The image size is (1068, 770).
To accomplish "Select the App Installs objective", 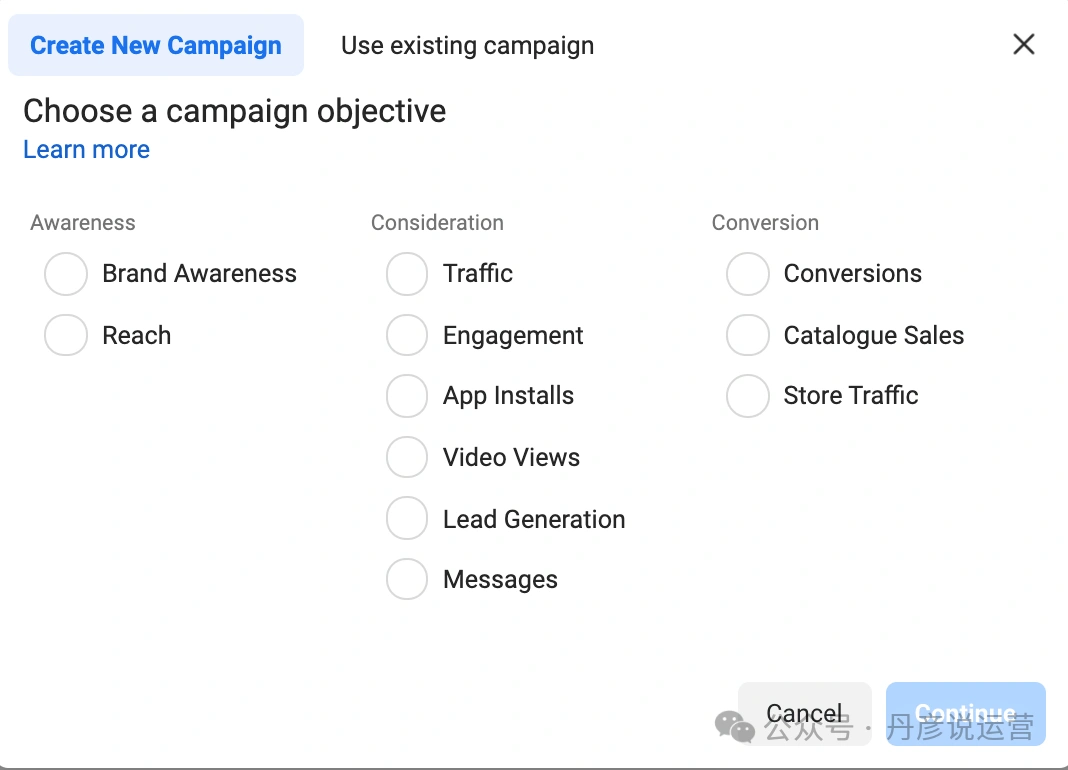I will [407, 396].
